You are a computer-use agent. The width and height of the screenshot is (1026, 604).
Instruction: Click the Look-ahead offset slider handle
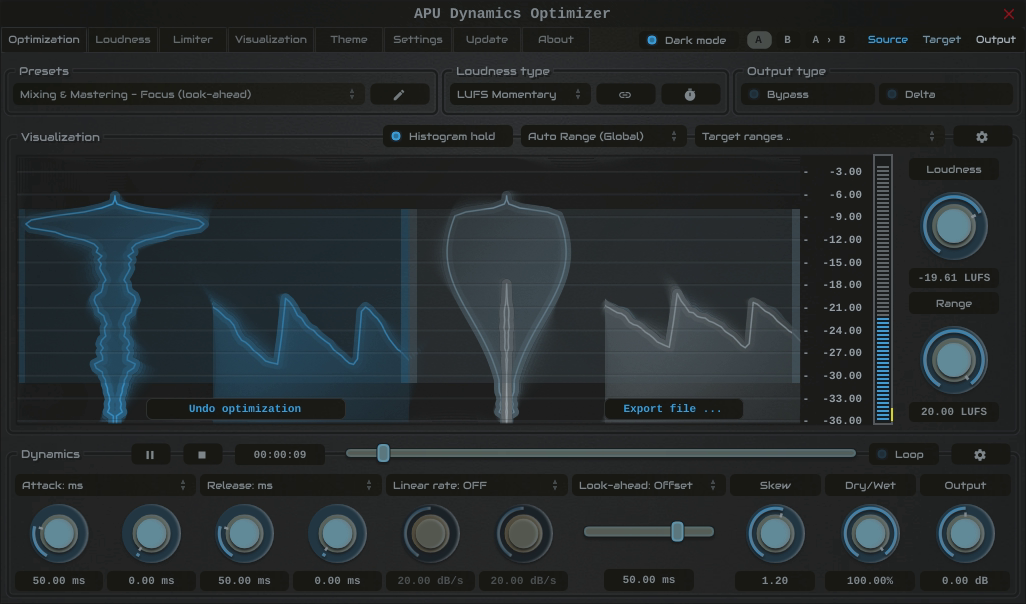[x=677, y=531]
